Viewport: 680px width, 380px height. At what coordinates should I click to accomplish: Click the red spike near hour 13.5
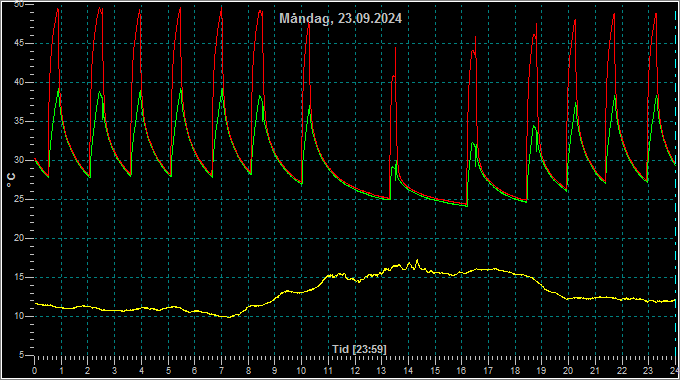click(x=396, y=48)
